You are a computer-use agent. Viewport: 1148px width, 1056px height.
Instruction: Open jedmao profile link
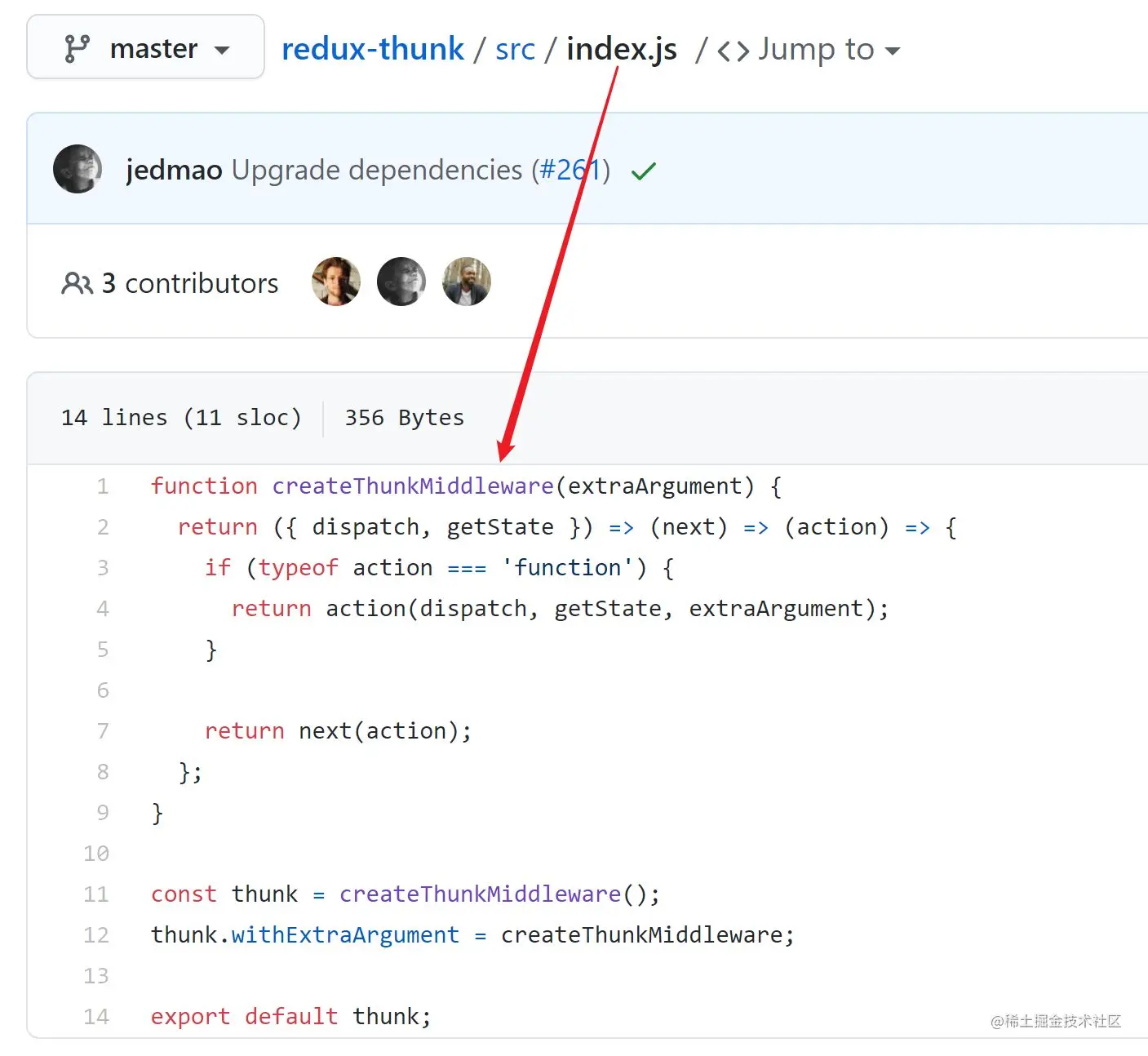click(174, 170)
